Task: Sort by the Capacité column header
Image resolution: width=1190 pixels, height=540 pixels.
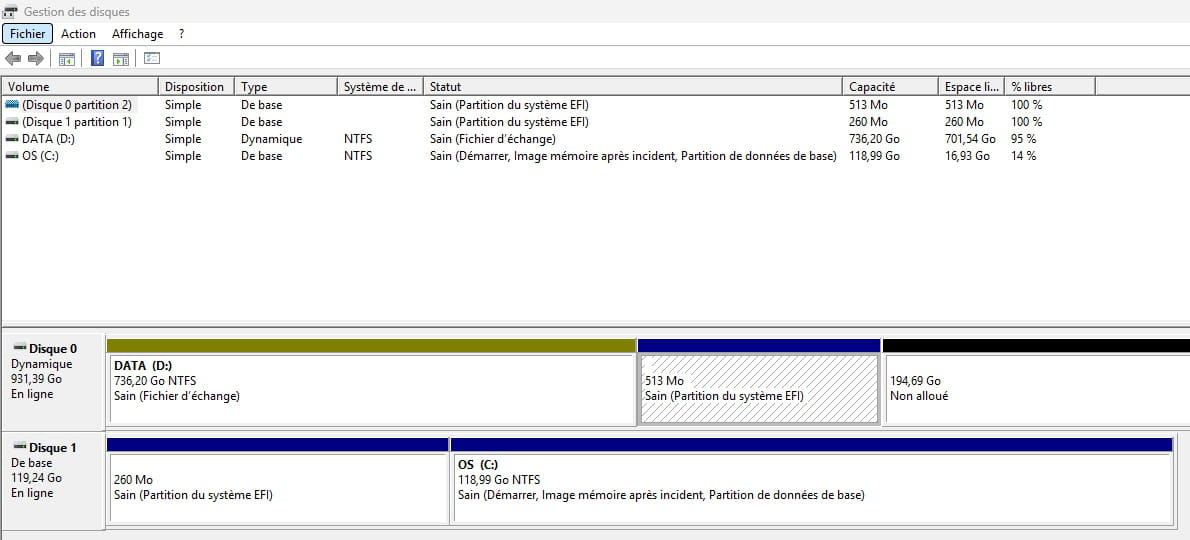Action: click(890, 86)
